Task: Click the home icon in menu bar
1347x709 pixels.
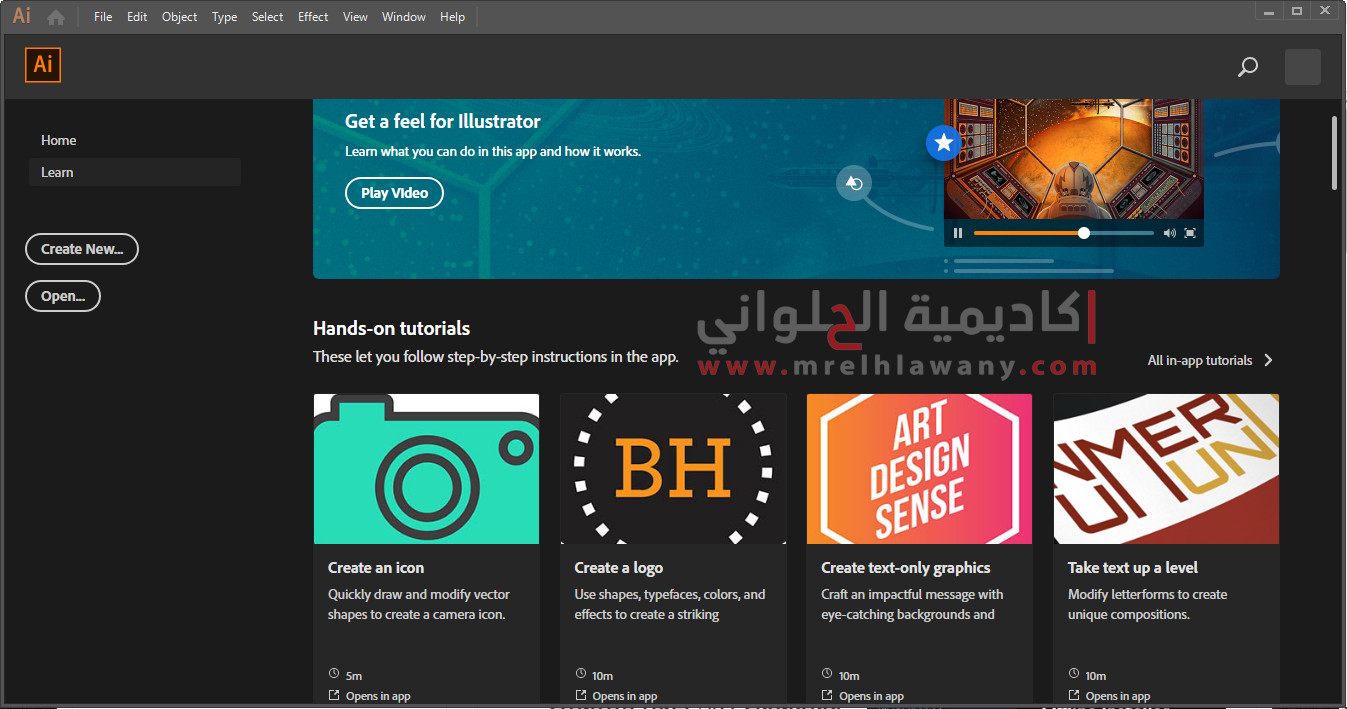Action: tap(56, 17)
